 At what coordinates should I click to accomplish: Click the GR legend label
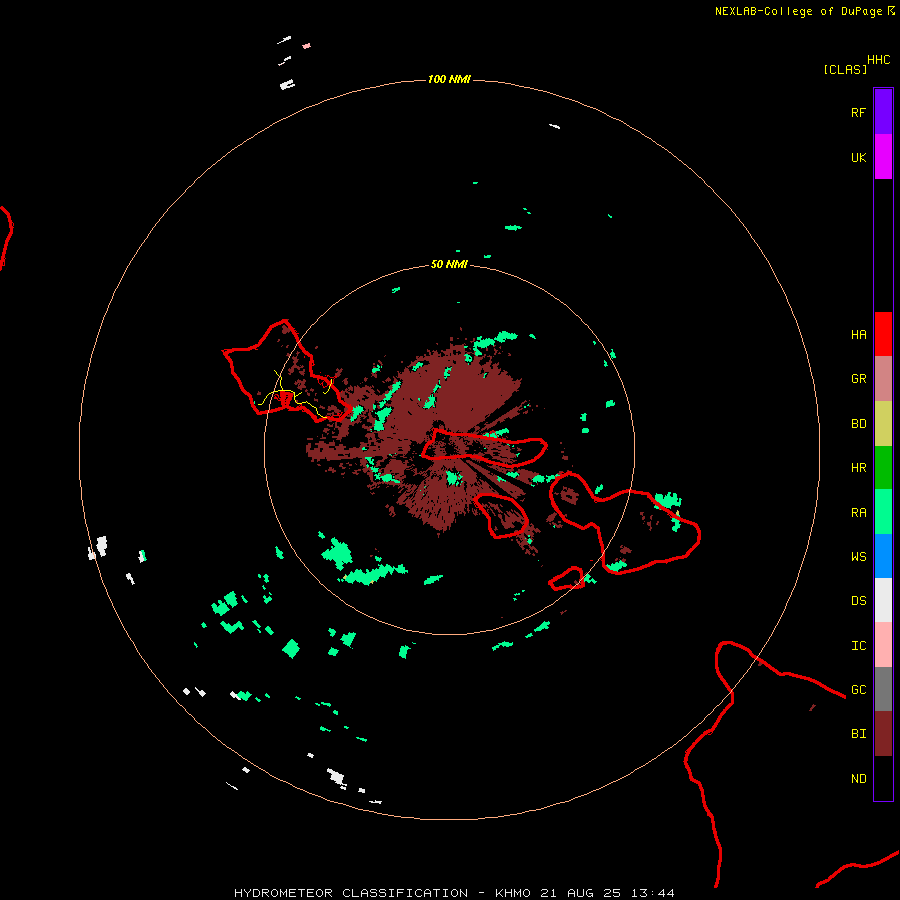click(x=859, y=379)
